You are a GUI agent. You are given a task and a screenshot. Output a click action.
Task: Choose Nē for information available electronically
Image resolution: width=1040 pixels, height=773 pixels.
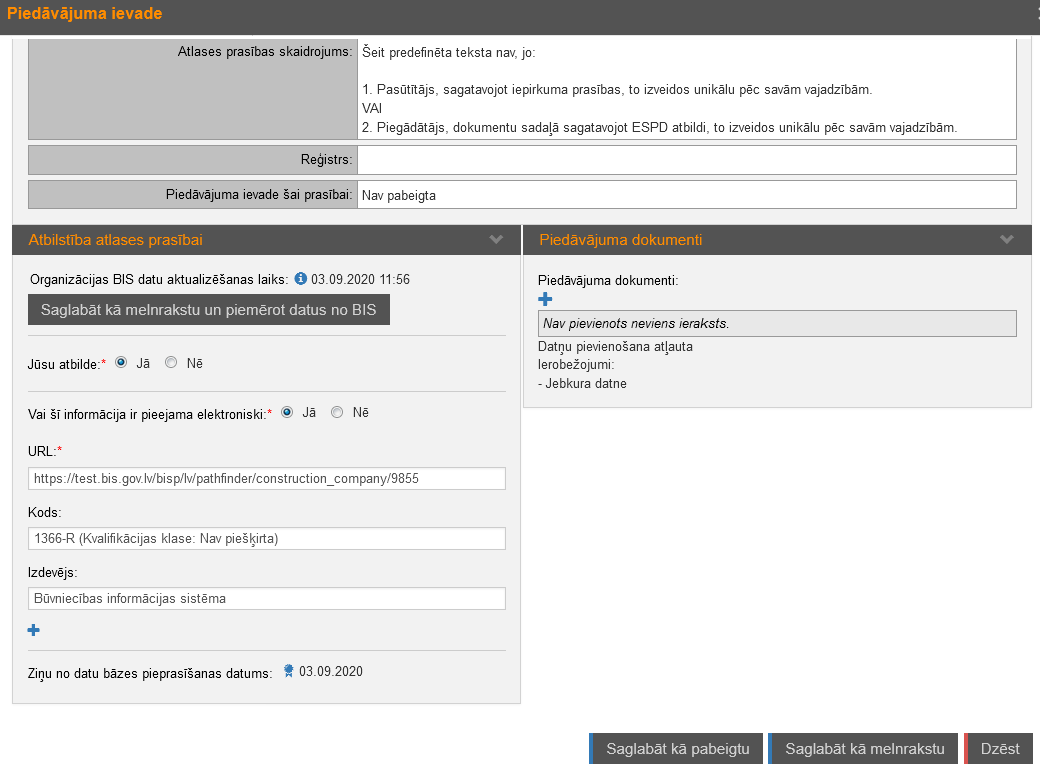(337, 412)
